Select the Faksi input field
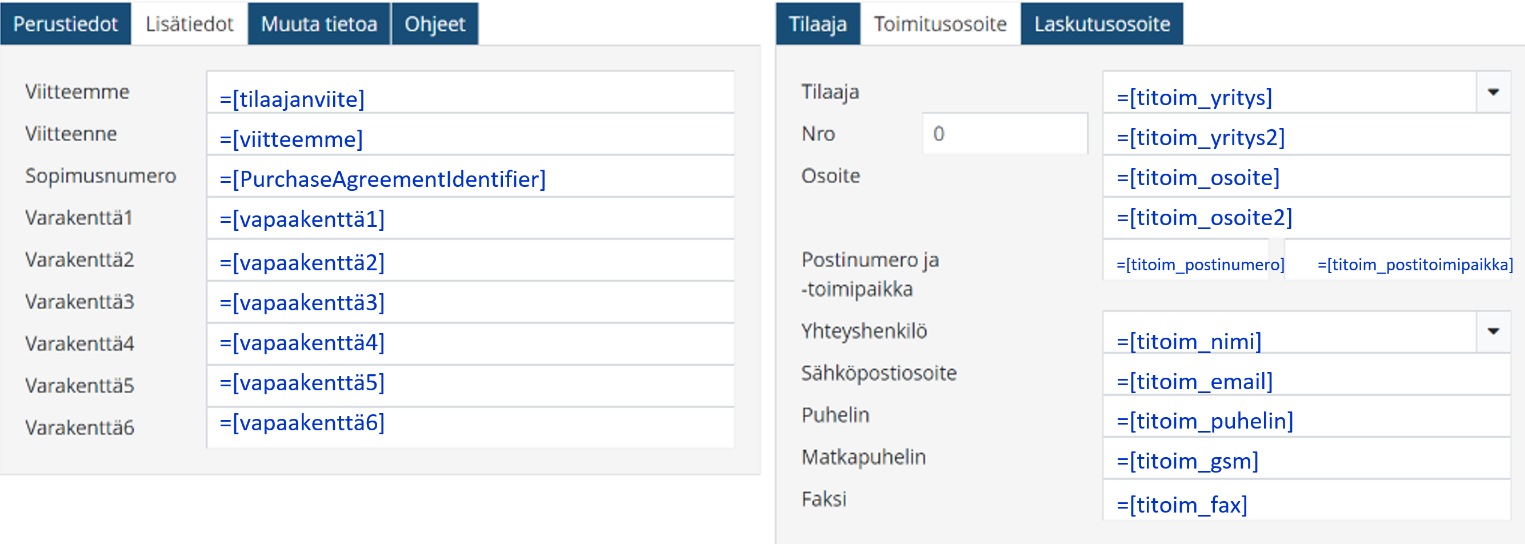This screenshot has height=544, width=1525. (x=1306, y=500)
